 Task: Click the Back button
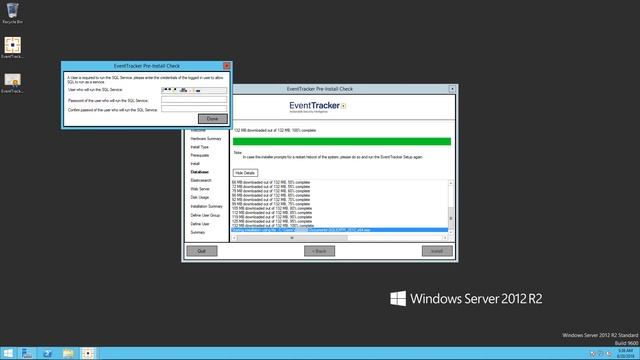pyautogui.click(x=319, y=251)
